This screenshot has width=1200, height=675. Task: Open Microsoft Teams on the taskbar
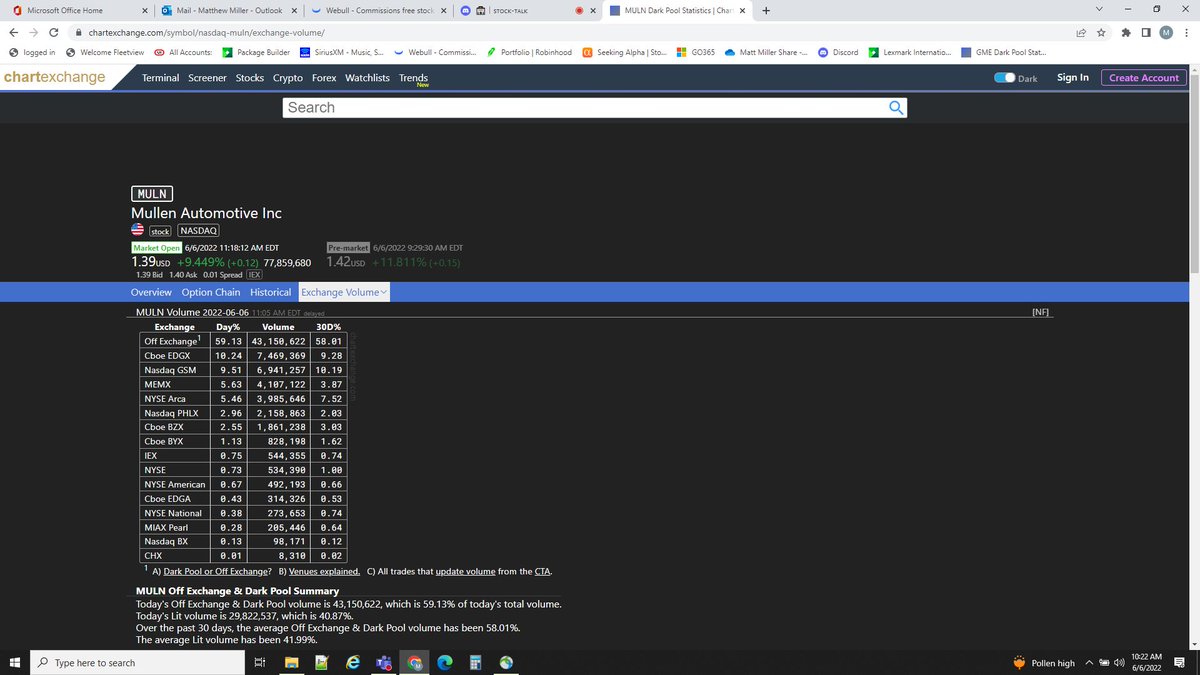pos(383,662)
